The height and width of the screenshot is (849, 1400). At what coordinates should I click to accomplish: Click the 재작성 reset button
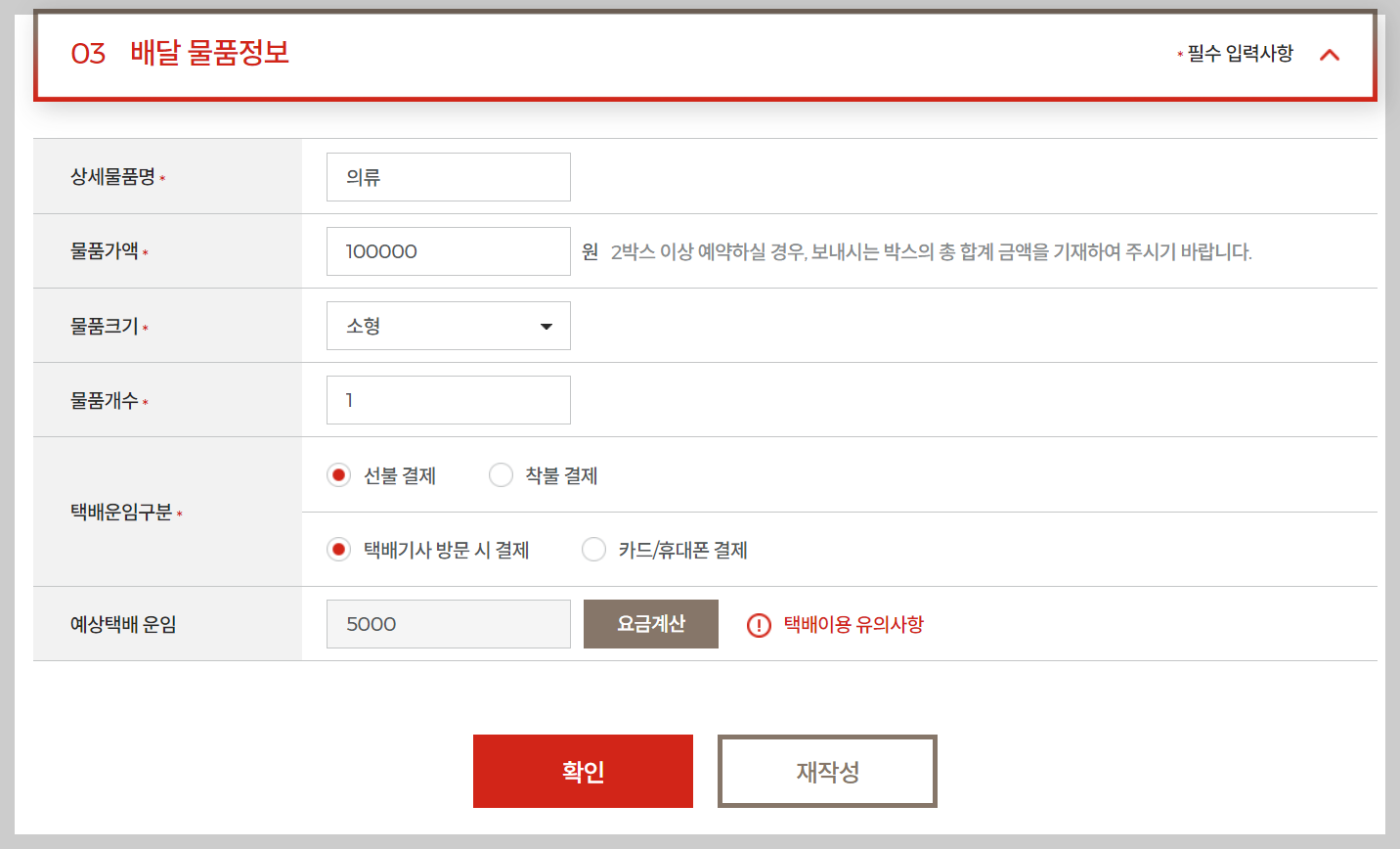coord(827,771)
